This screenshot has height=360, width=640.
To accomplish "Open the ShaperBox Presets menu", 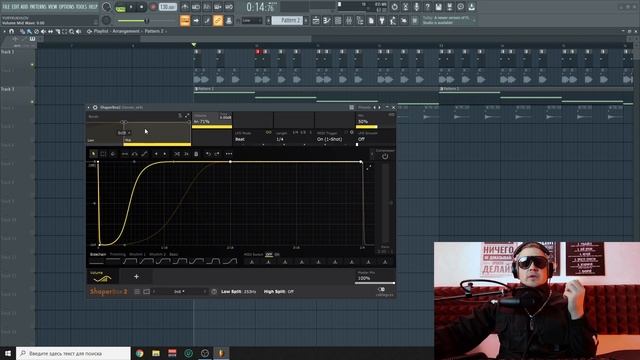I will point(364,107).
